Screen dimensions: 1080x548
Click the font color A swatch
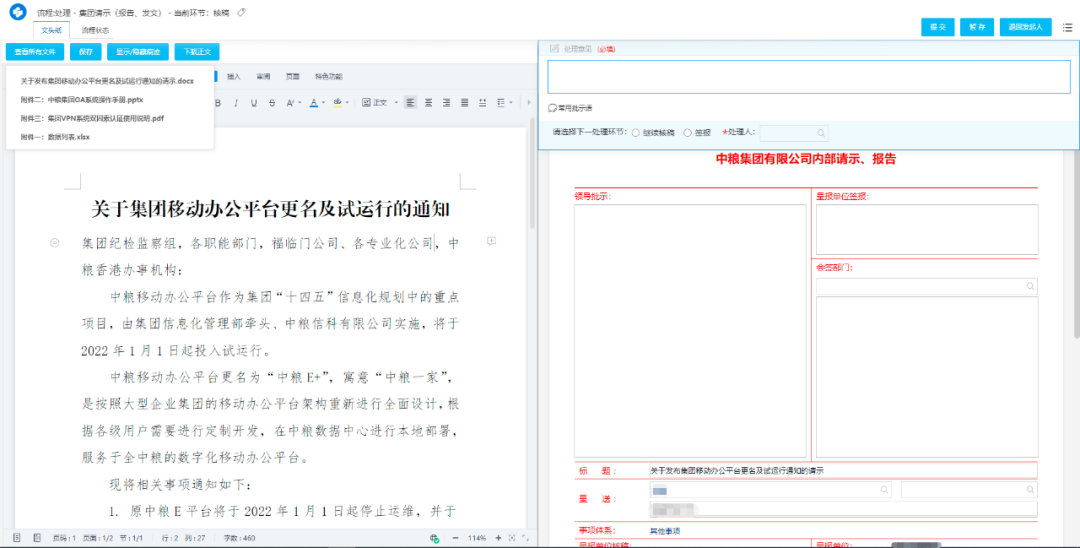click(313, 103)
